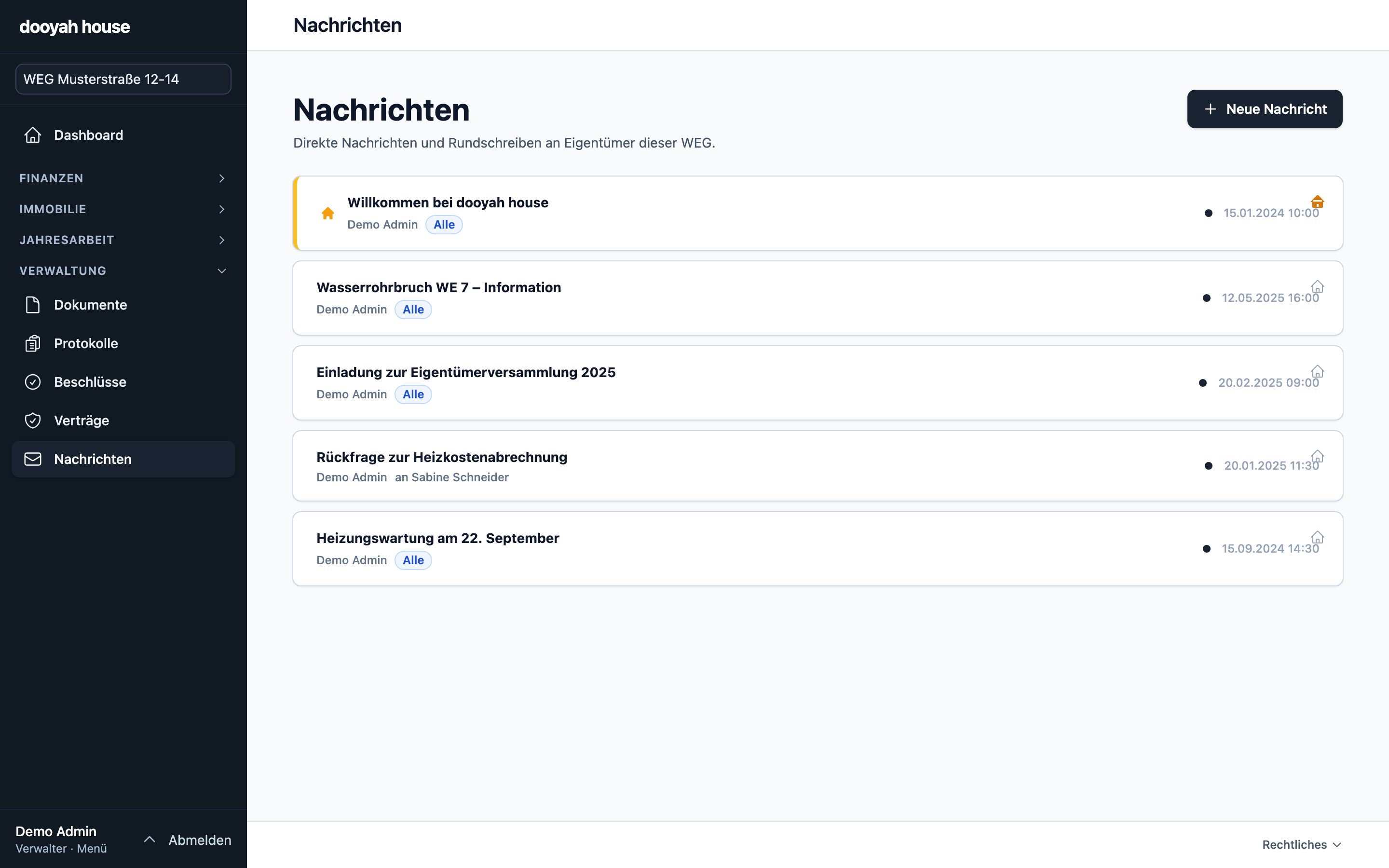Click the JAHRESARBEIT section label
The width and height of the screenshot is (1389, 868).
coord(67,240)
